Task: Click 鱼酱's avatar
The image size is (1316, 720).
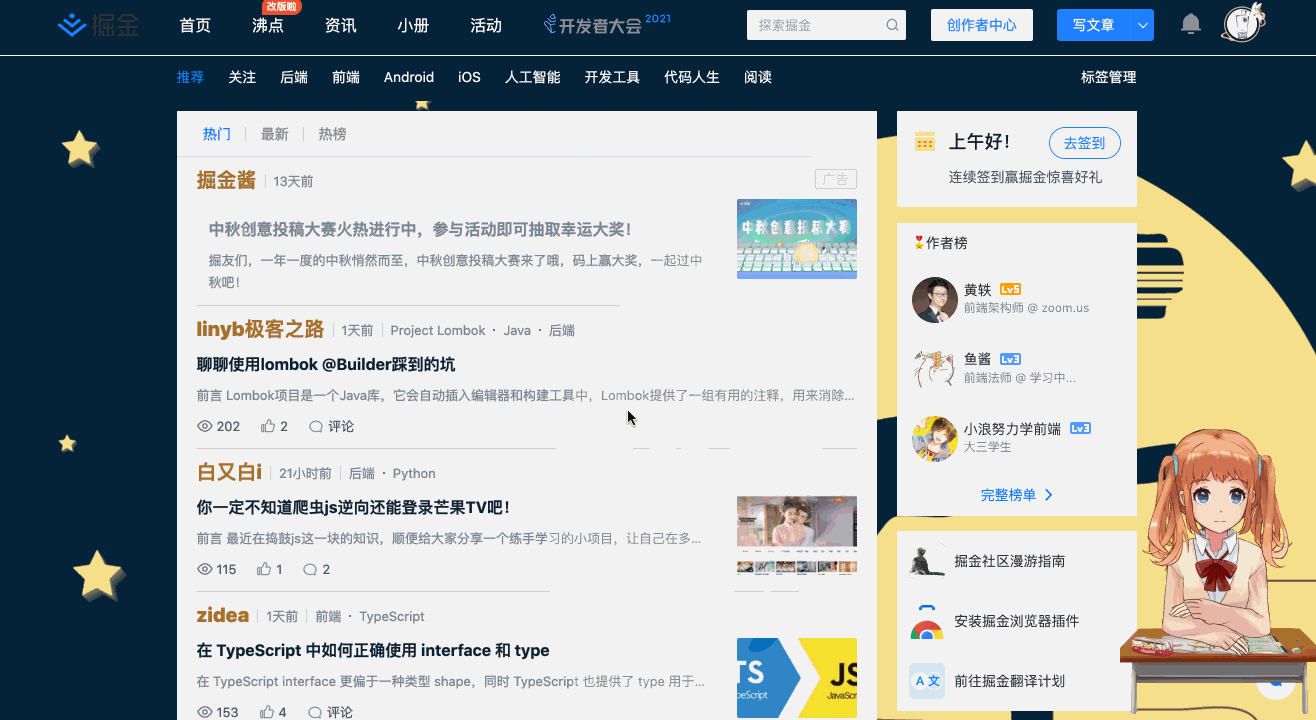Action: coord(935,368)
